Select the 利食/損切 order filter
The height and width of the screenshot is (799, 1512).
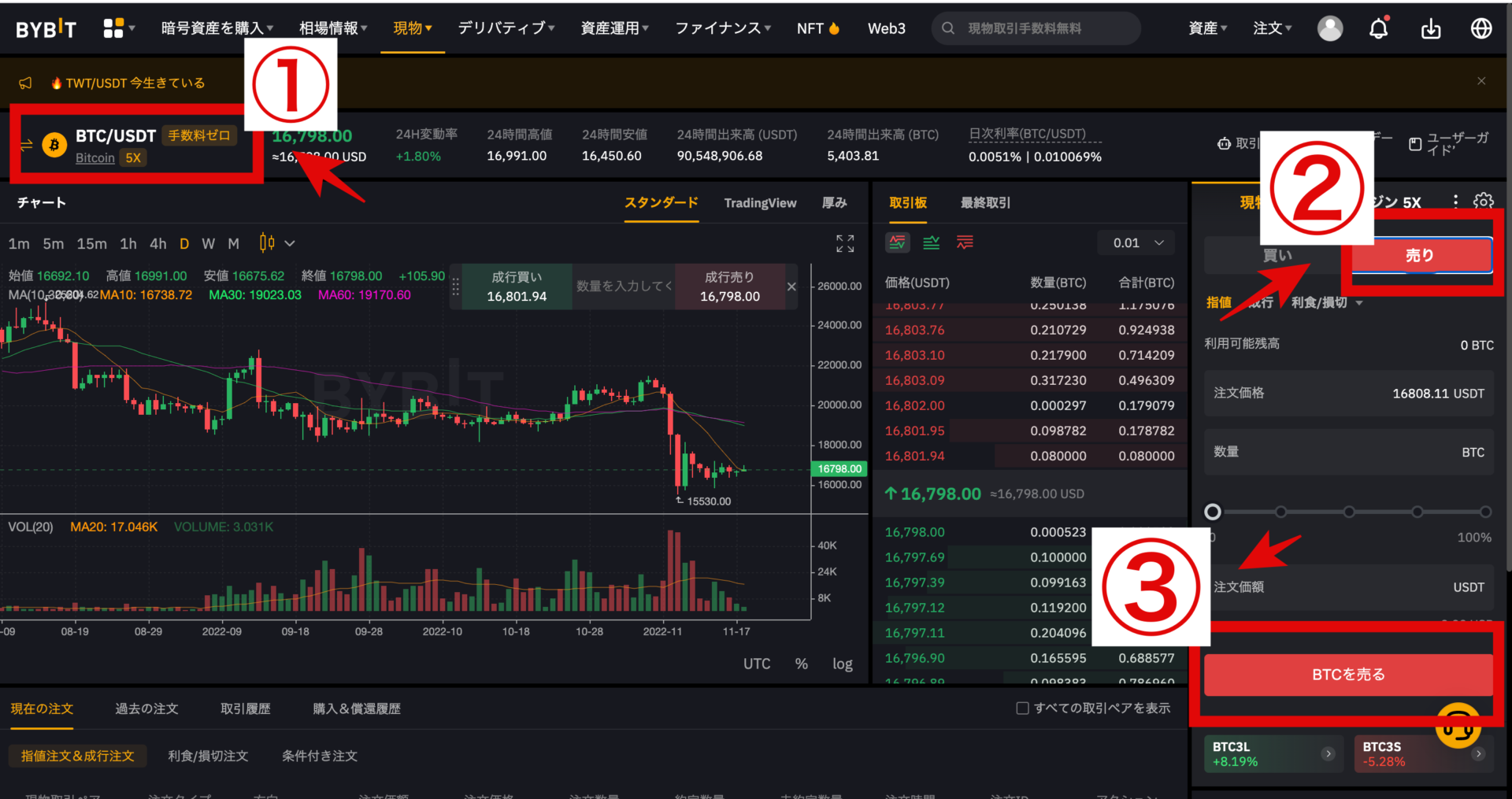coord(208,756)
